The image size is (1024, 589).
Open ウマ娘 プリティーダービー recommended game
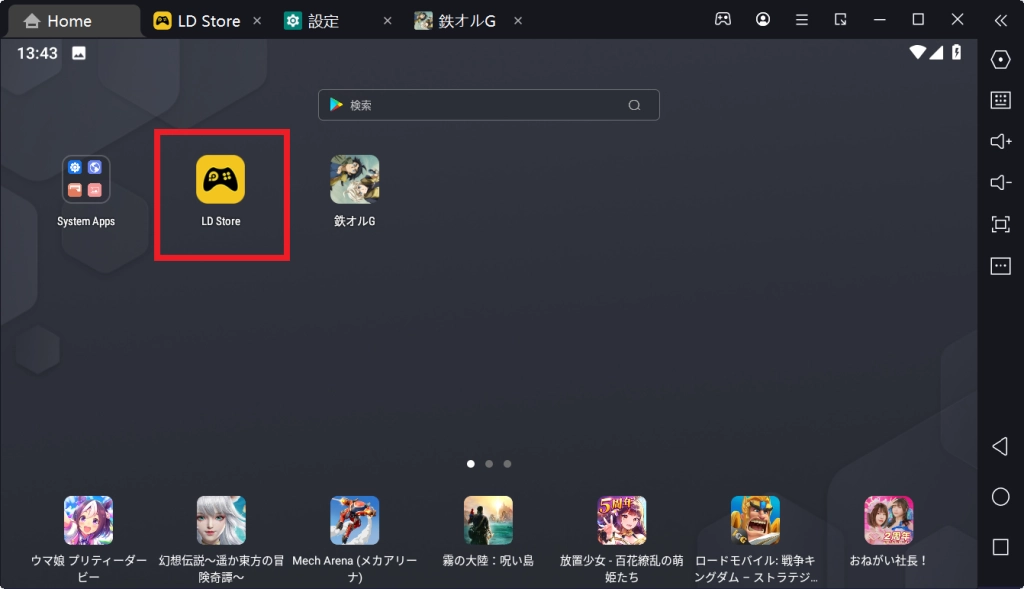point(88,520)
